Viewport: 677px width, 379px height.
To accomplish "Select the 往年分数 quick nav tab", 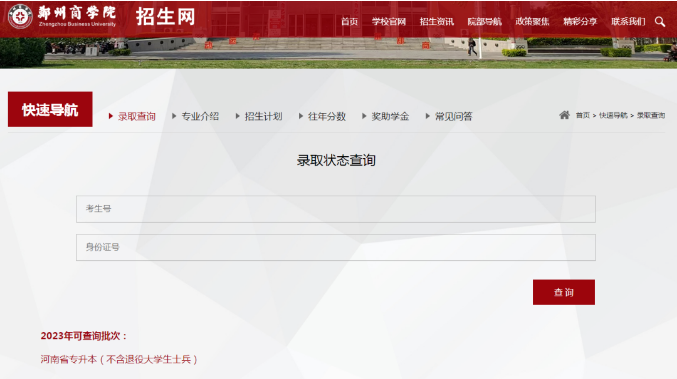I will (327, 116).
